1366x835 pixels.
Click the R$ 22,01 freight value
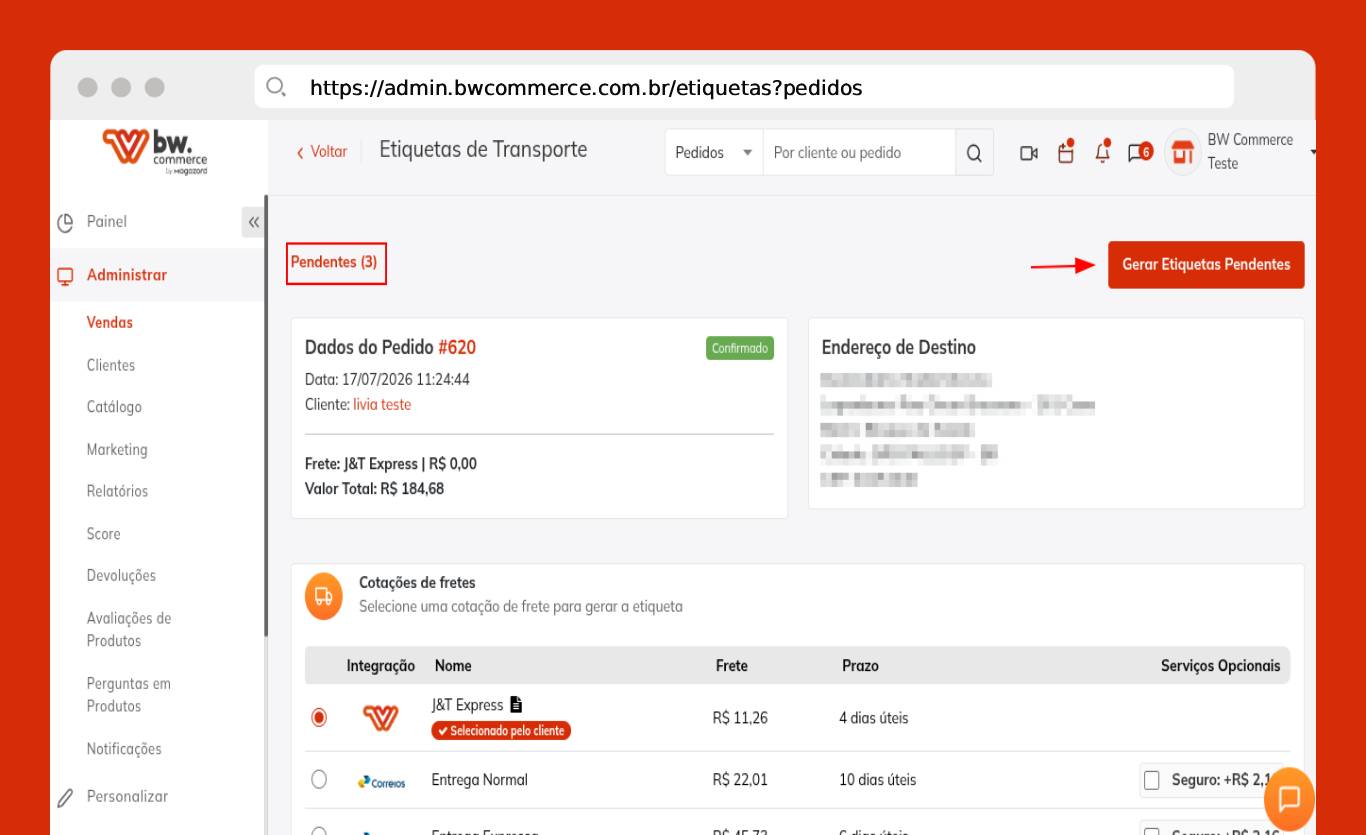click(x=740, y=780)
